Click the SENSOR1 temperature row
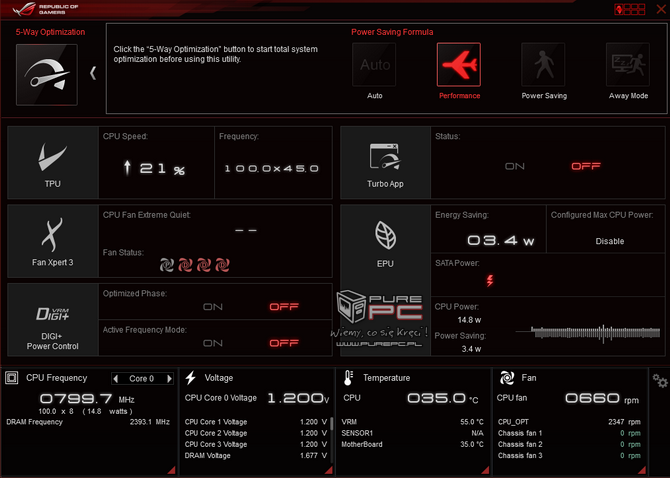The height and width of the screenshot is (478, 670). click(x=412, y=433)
